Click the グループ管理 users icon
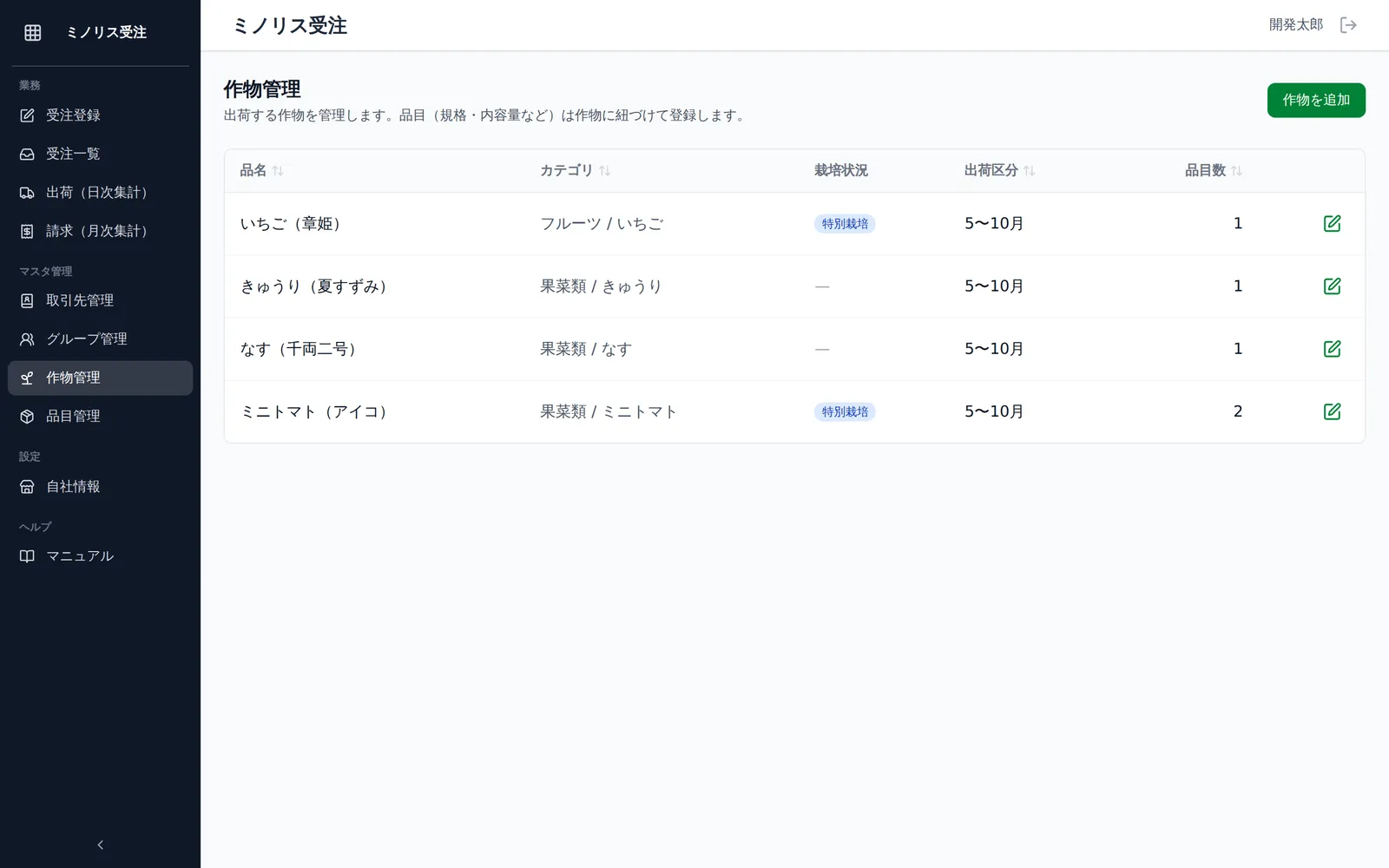Screen dimensions: 1389x868 (27, 339)
